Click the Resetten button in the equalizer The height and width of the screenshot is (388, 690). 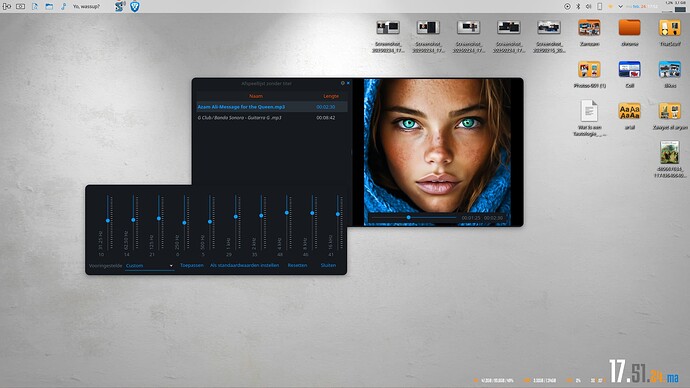click(x=297, y=265)
